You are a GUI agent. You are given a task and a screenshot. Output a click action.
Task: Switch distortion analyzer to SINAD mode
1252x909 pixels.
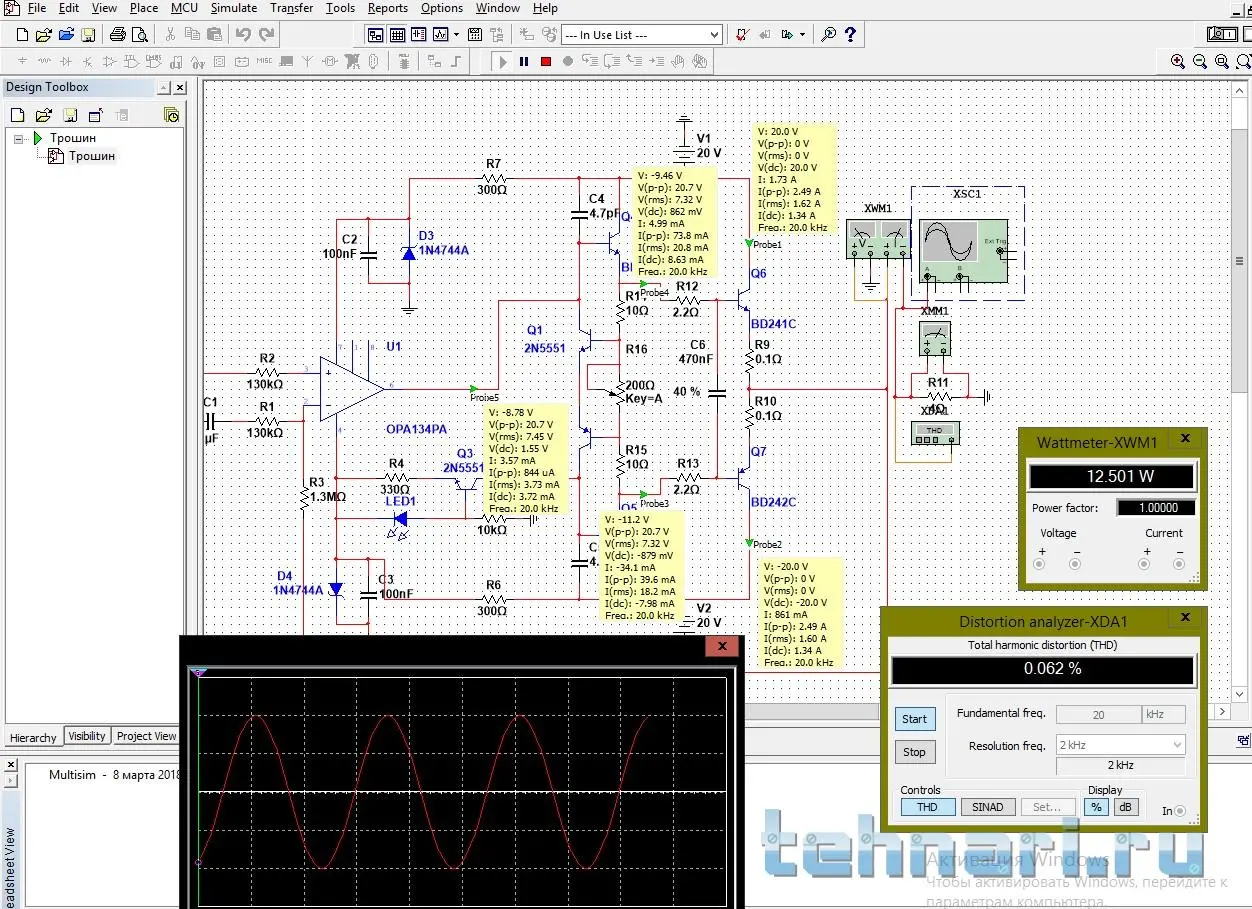coord(987,807)
